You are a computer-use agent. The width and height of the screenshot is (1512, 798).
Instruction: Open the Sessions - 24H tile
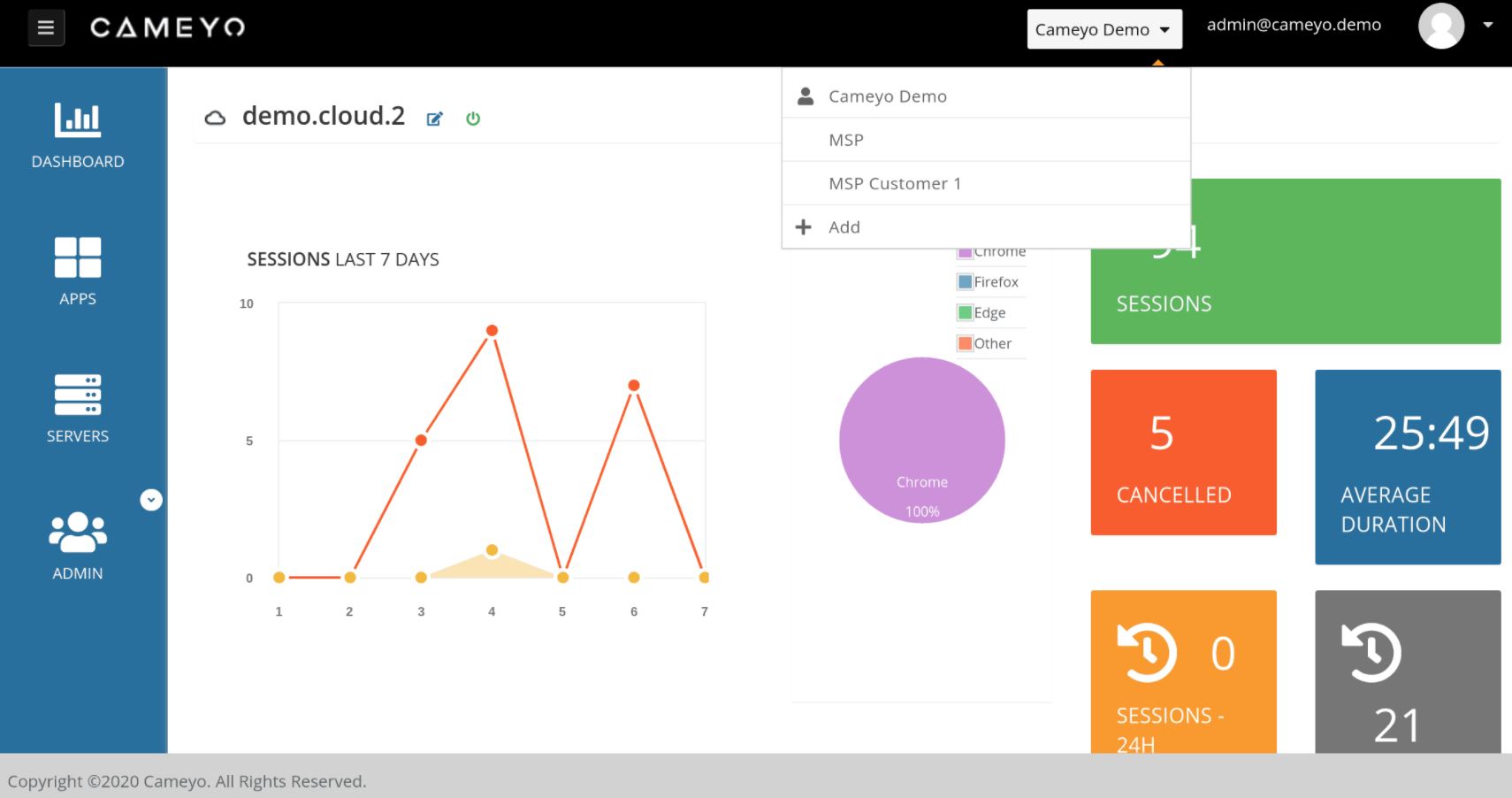click(x=1184, y=671)
